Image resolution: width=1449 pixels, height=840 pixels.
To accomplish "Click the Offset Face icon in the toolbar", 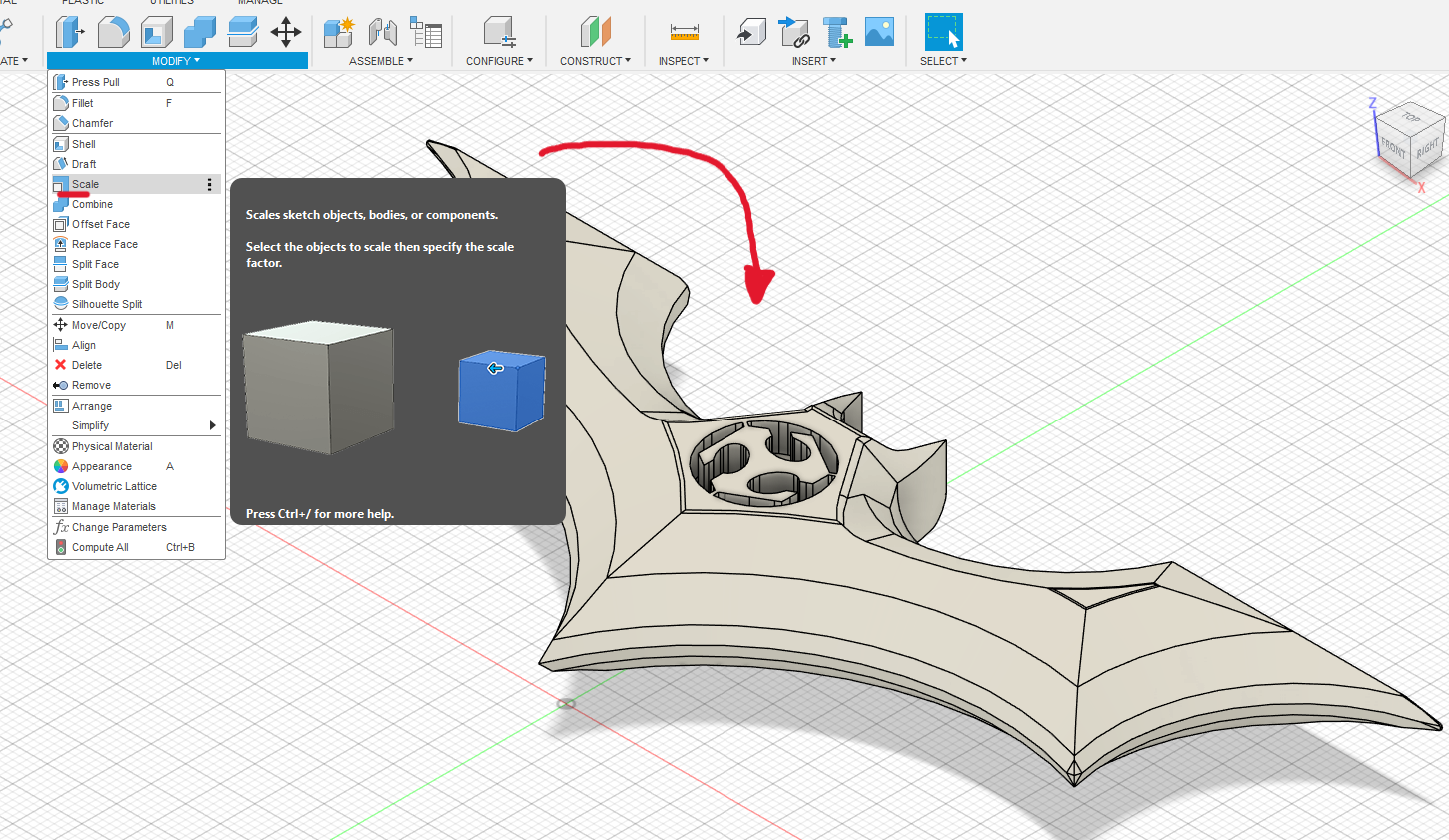I will point(243,32).
